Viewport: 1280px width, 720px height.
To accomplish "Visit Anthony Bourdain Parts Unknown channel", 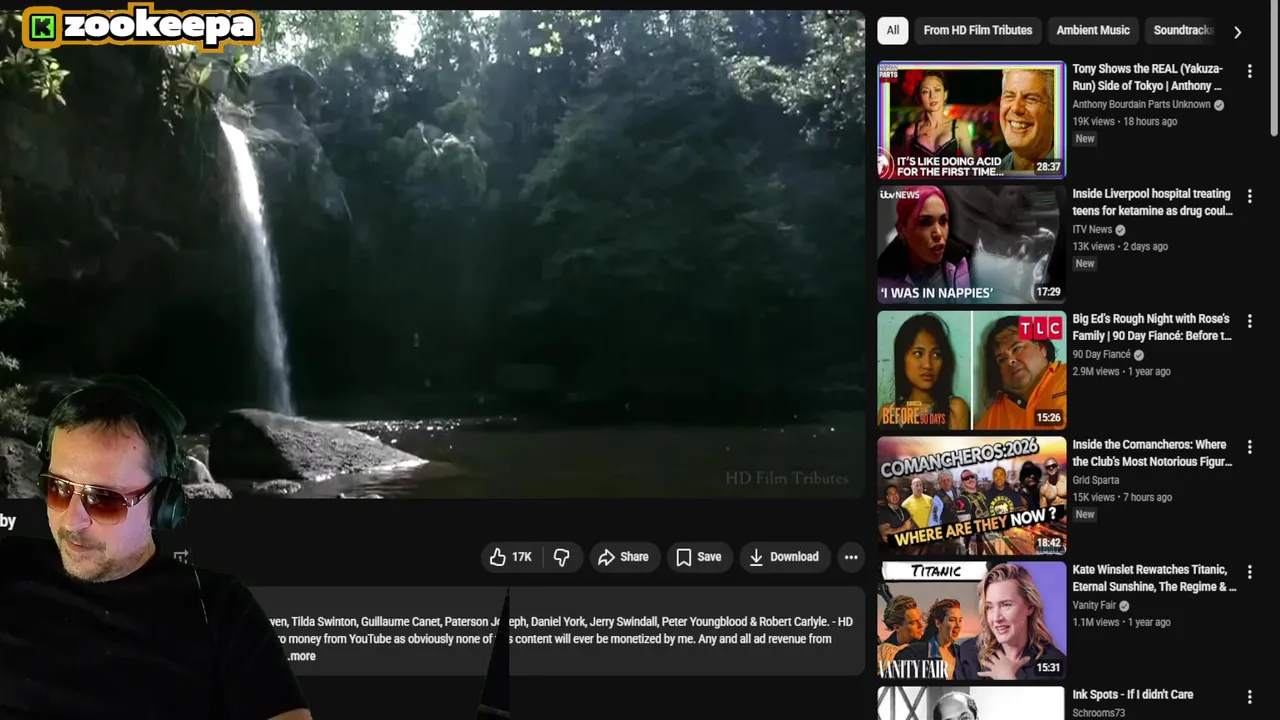I will tap(1141, 104).
